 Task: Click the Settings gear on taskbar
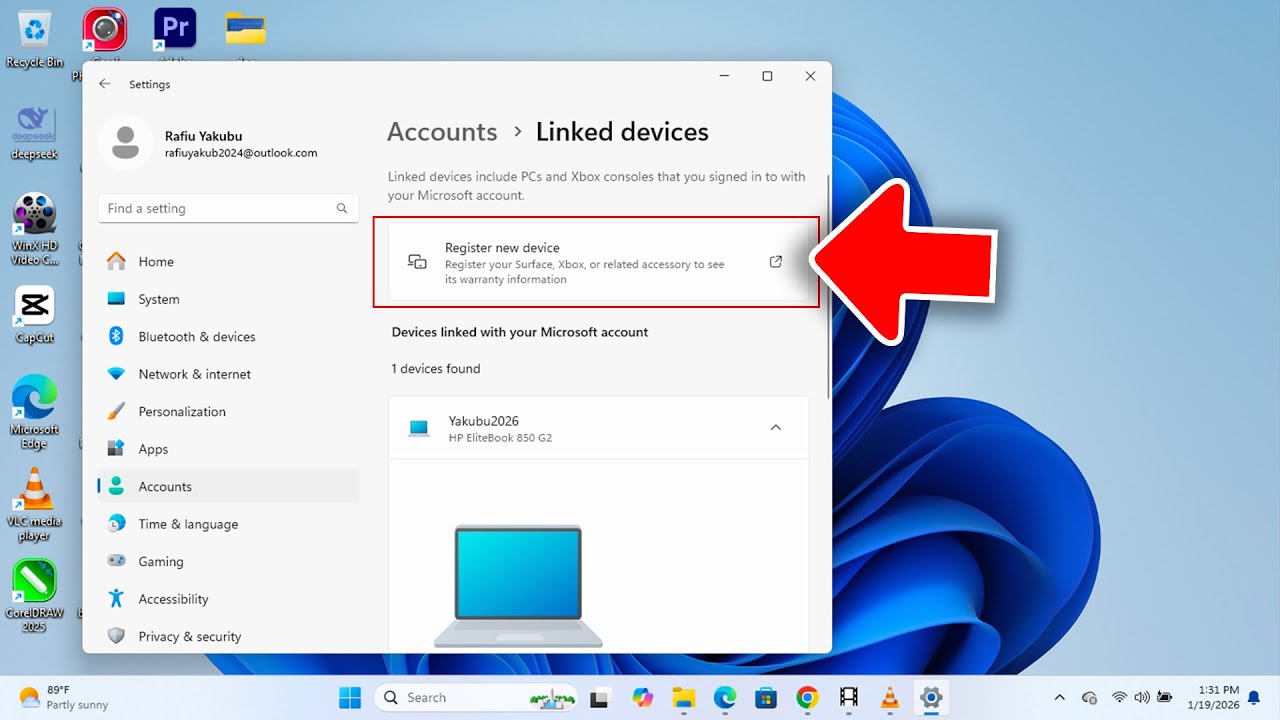tap(931, 697)
